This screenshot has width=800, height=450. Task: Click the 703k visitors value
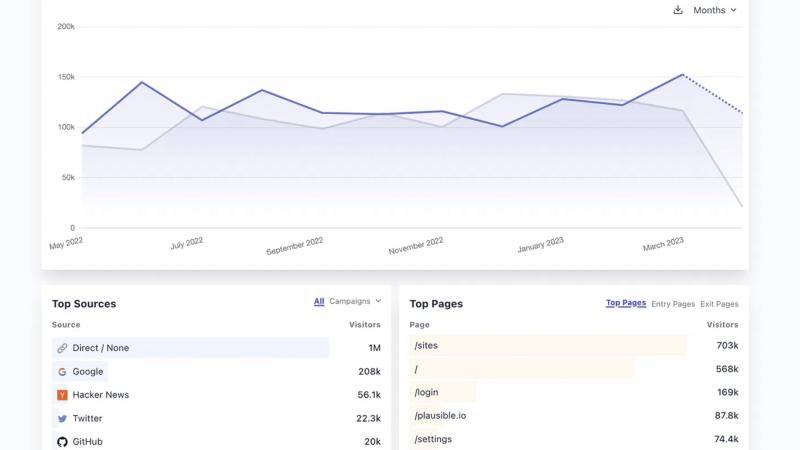(x=727, y=345)
